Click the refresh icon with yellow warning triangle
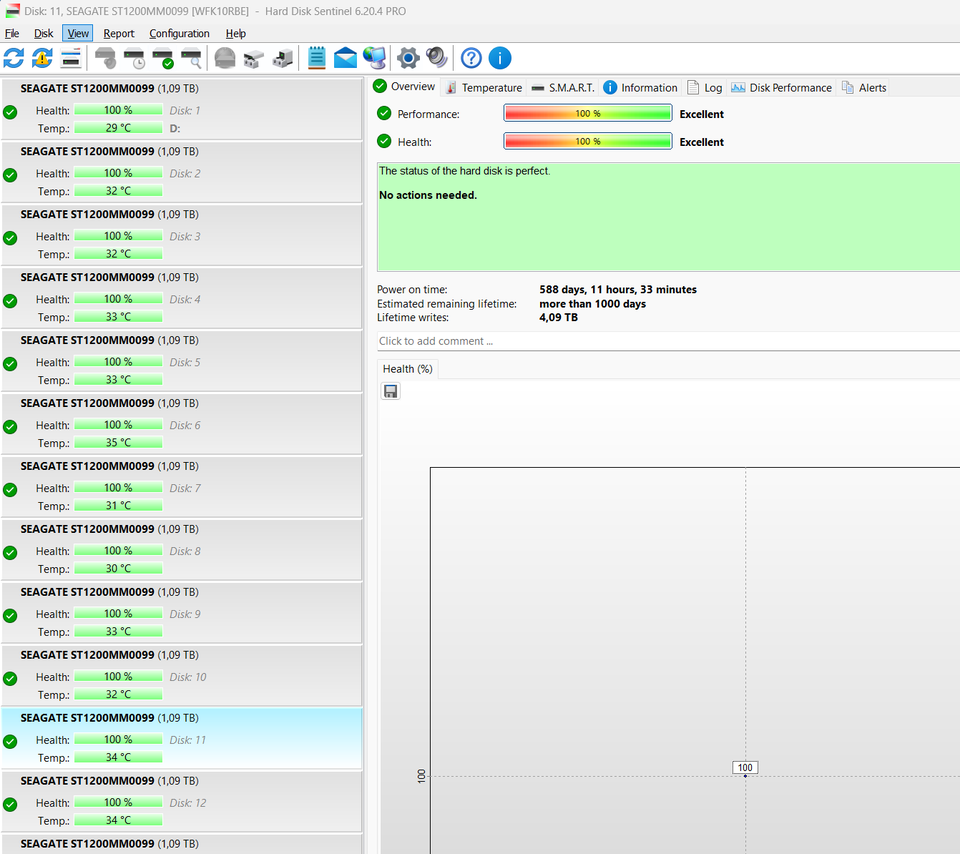 [x=42, y=58]
